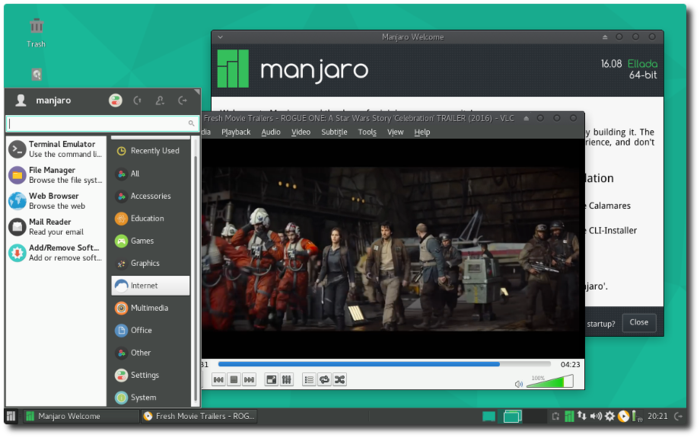Viewport: 700px width, 438px height.
Task: Click the 04:23 time label in VLC
Action: 570,364
